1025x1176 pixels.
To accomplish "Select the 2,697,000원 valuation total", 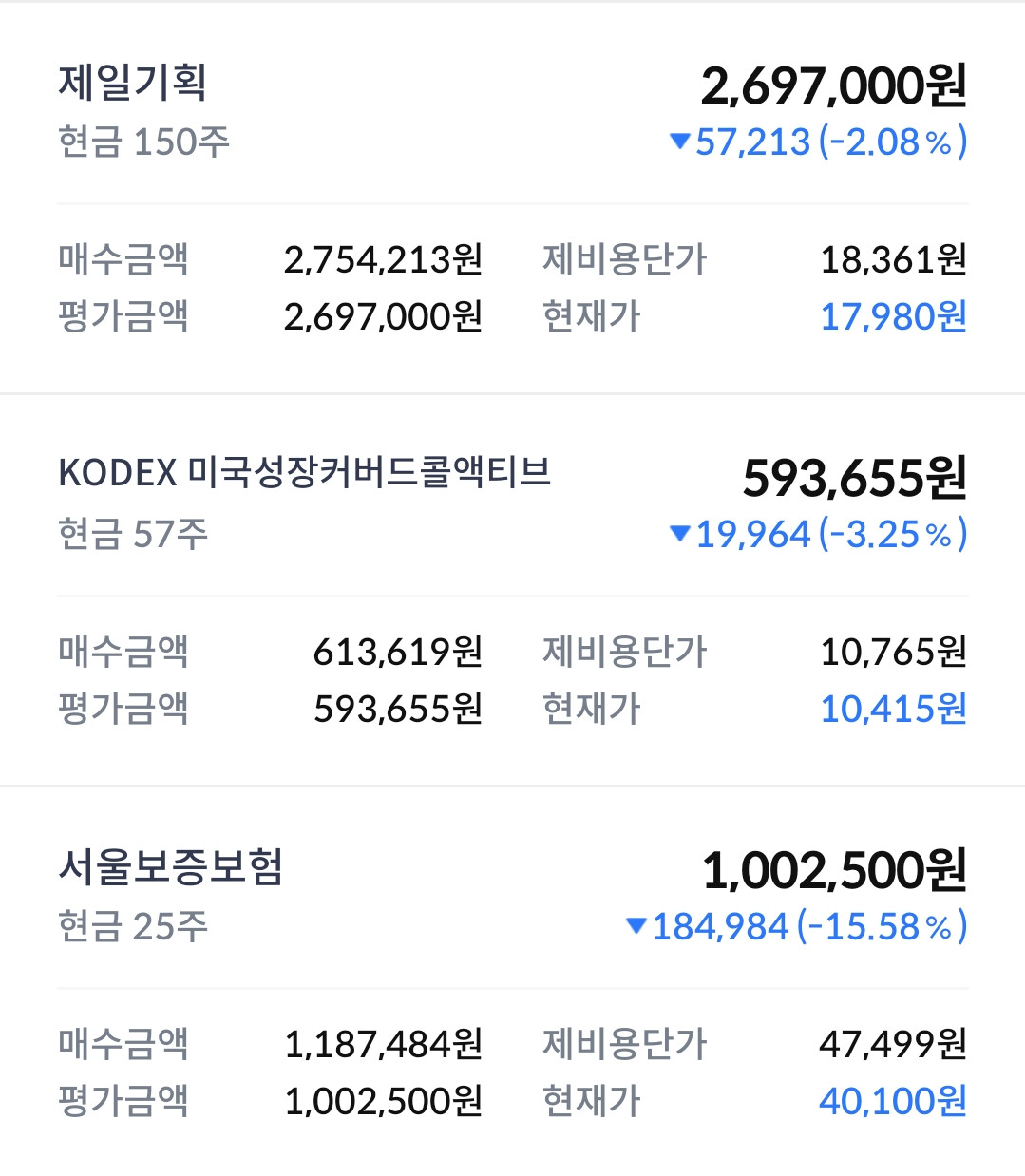I will (x=834, y=86).
